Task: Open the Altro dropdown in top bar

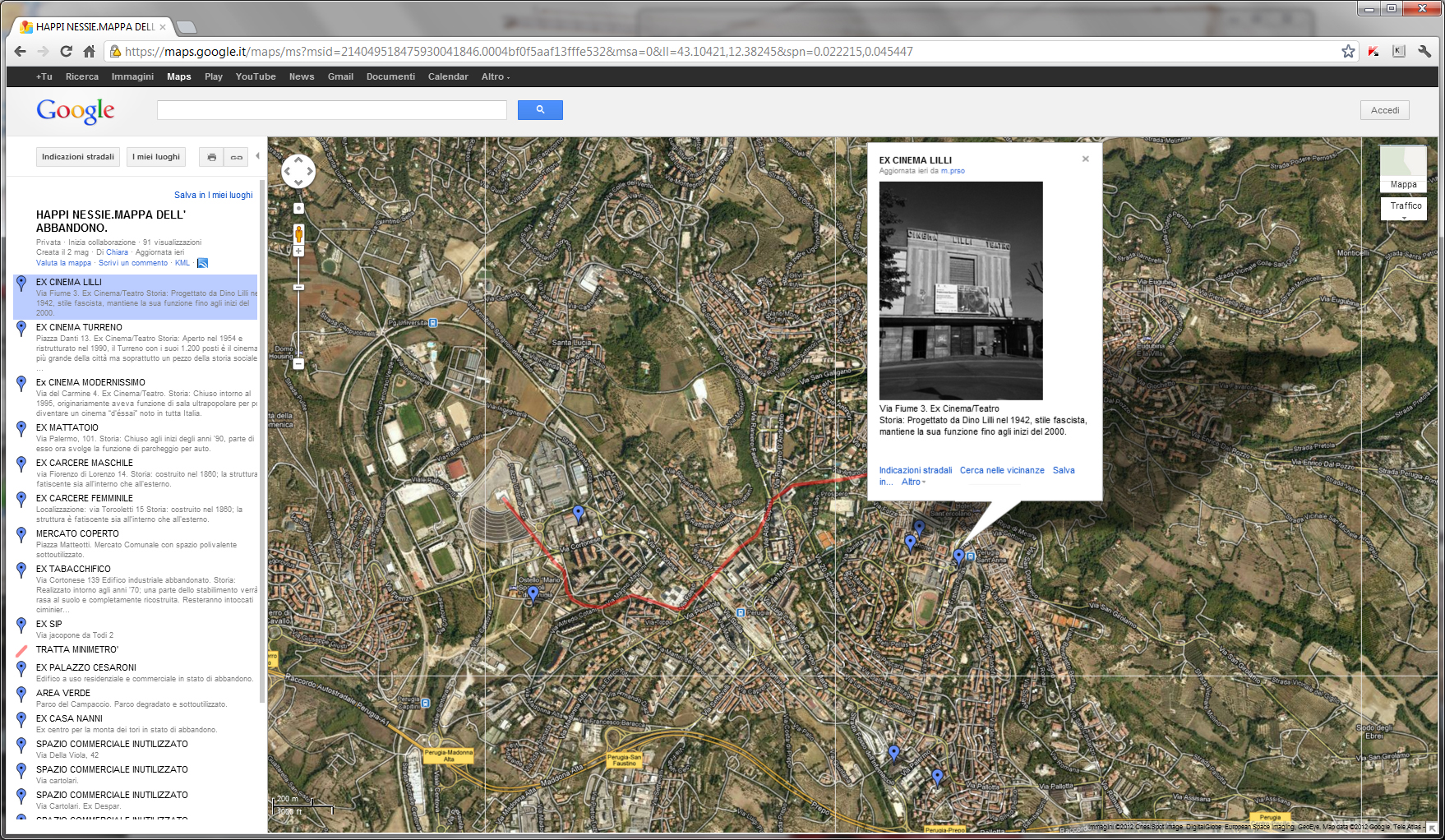Action: [495, 76]
